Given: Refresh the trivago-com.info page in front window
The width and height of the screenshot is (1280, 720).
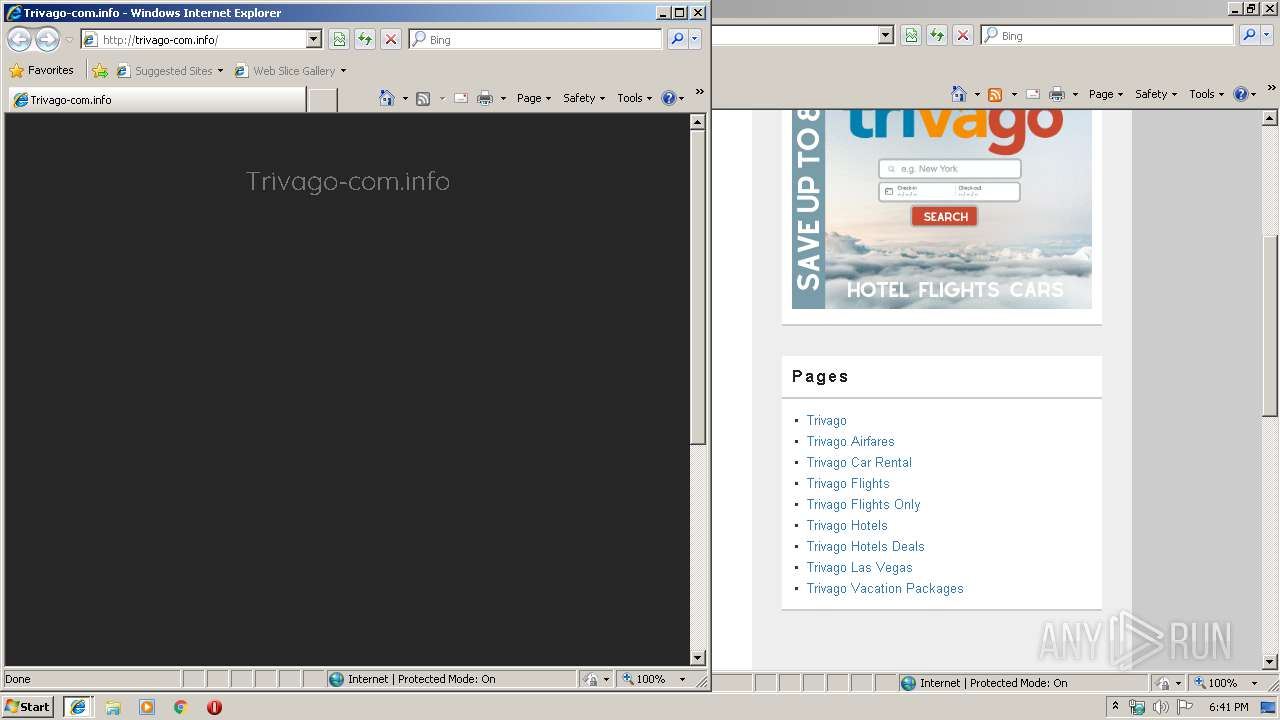Looking at the screenshot, I should 365,39.
